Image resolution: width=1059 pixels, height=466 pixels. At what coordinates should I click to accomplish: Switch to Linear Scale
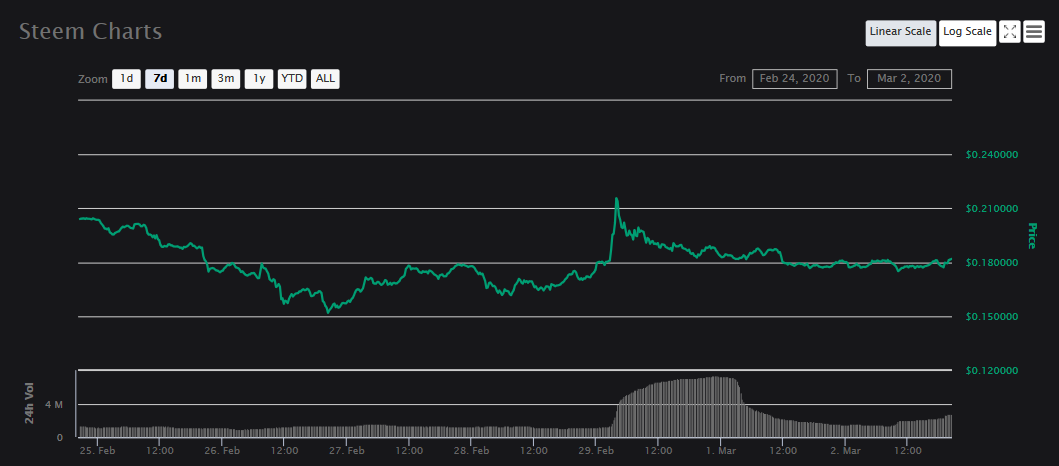click(901, 32)
